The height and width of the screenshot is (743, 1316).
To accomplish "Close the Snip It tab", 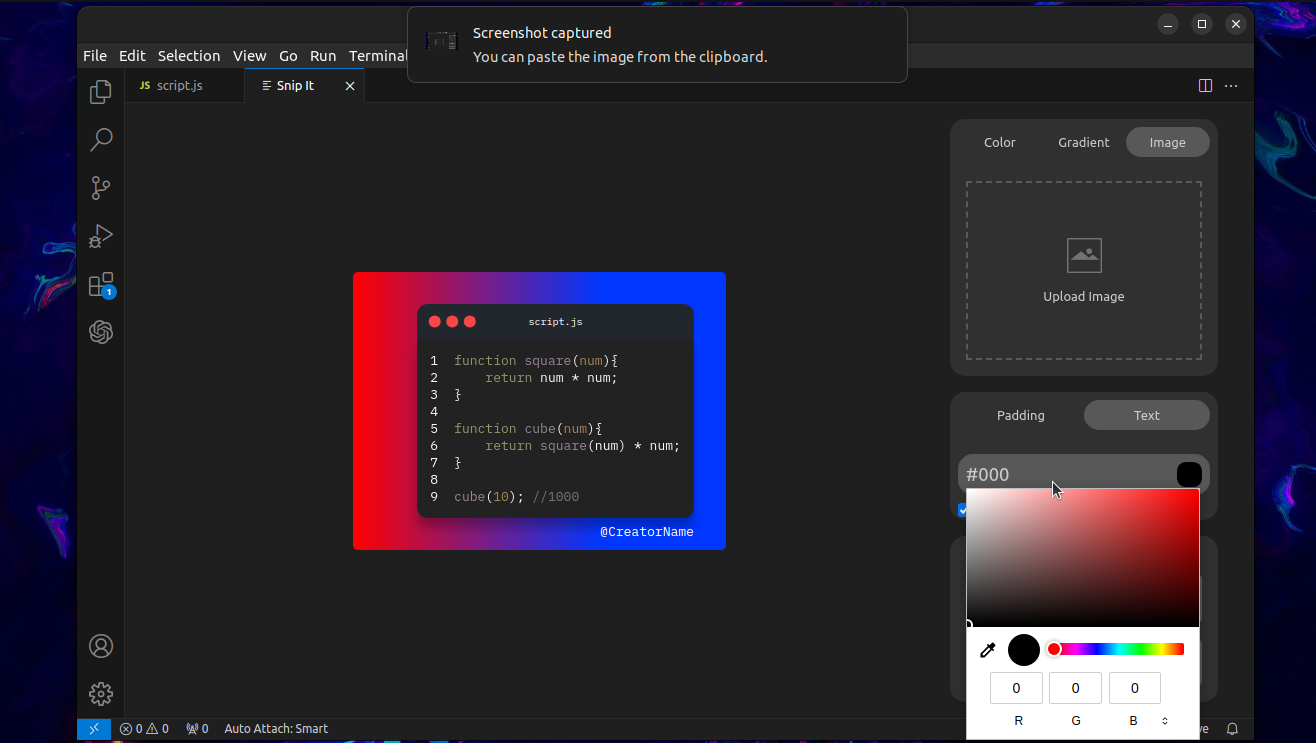I will (350, 86).
